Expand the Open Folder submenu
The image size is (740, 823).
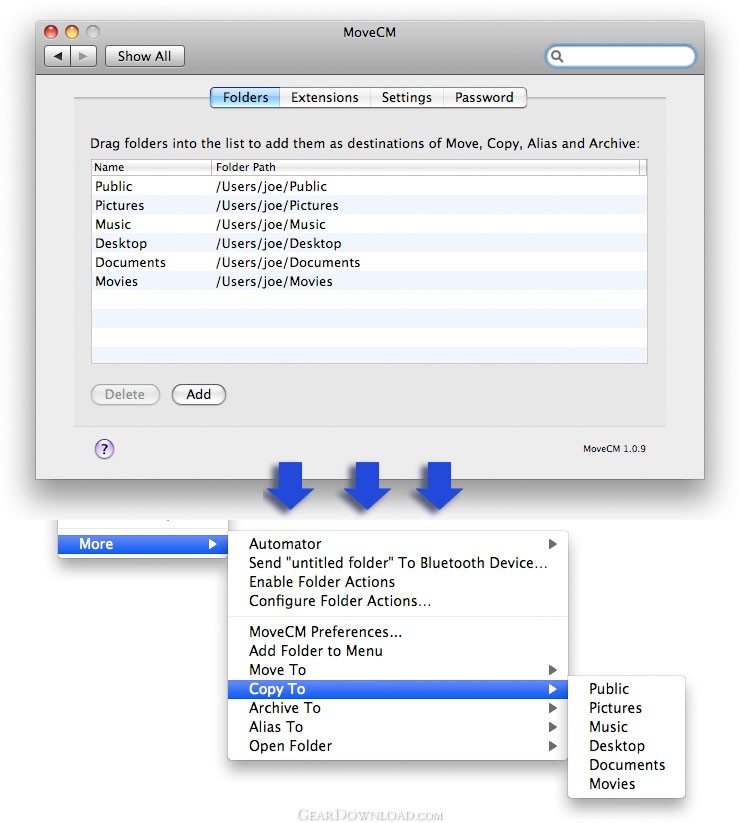point(398,745)
